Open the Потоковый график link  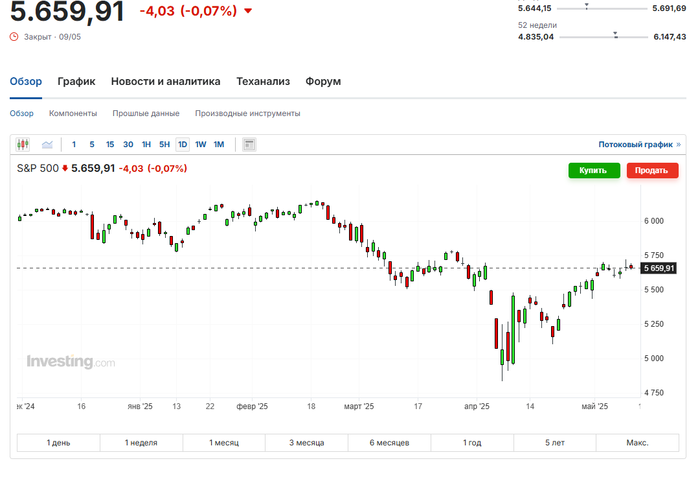636,145
